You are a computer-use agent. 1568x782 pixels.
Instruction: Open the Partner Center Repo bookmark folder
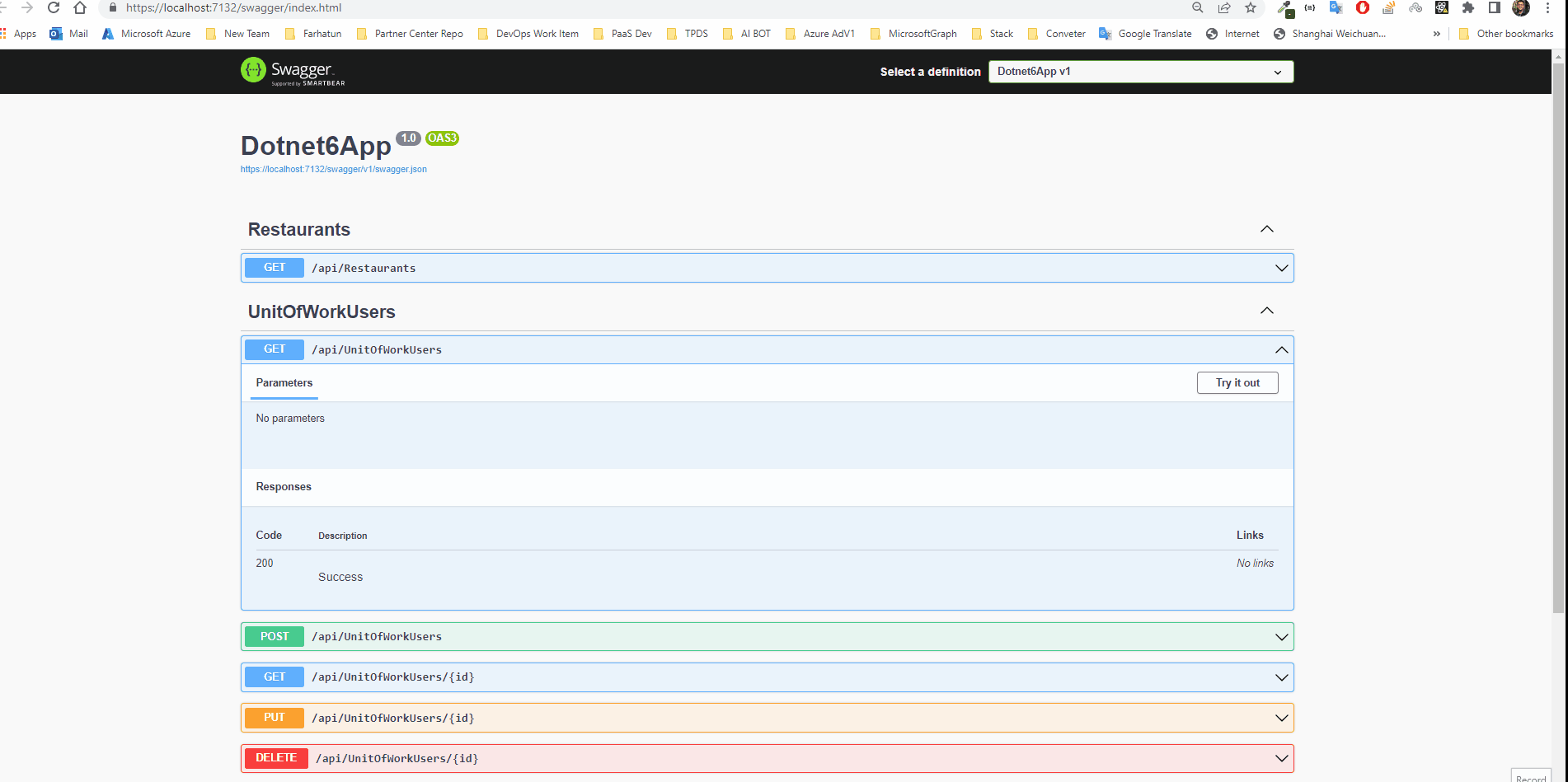click(410, 34)
